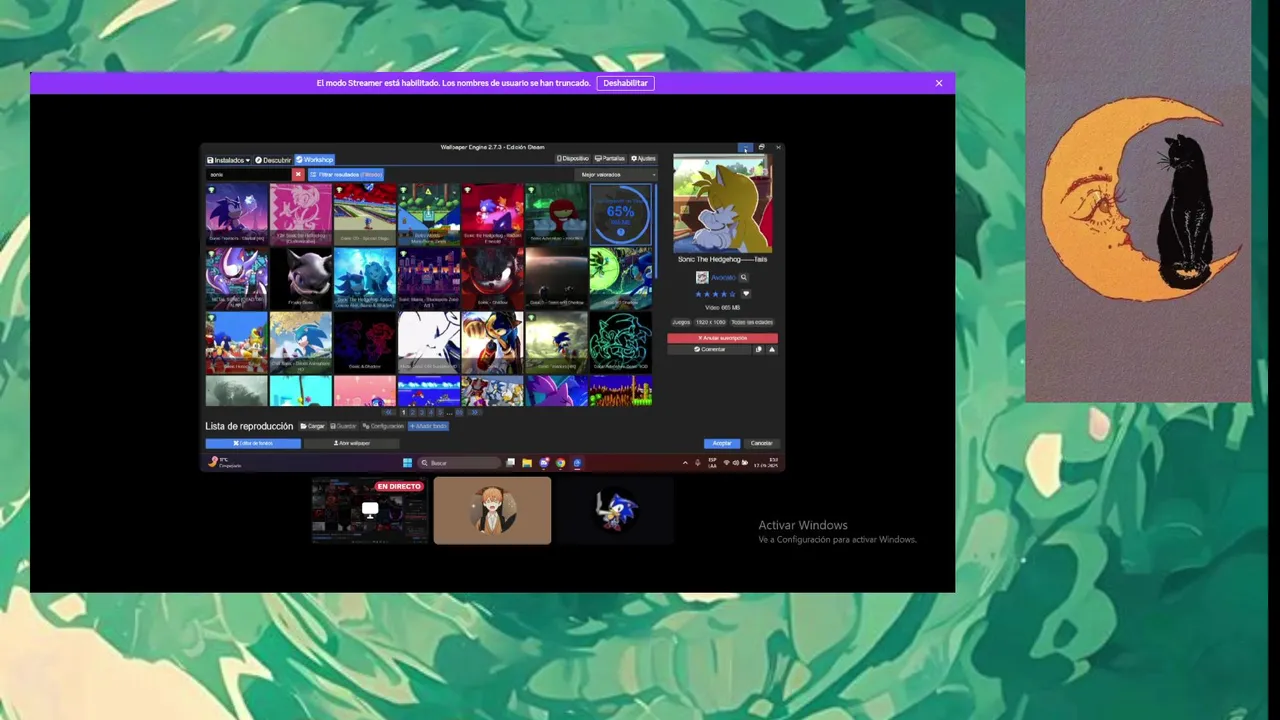Click the warning report triangle icon
Viewport: 1280px width, 720px height.
point(772,349)
